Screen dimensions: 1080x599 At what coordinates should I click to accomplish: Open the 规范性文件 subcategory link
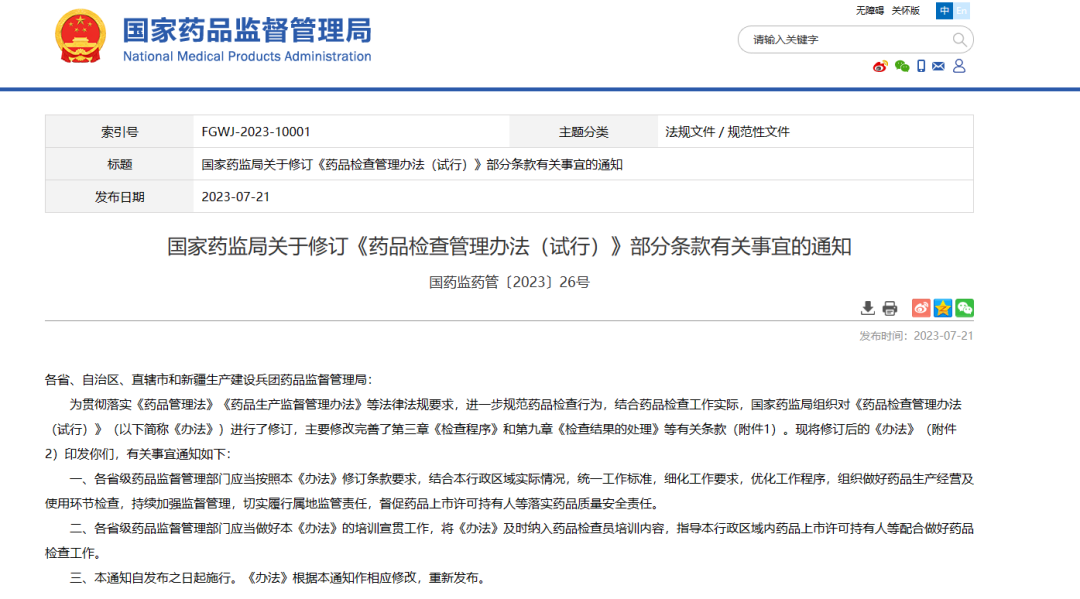click(758, 132)
